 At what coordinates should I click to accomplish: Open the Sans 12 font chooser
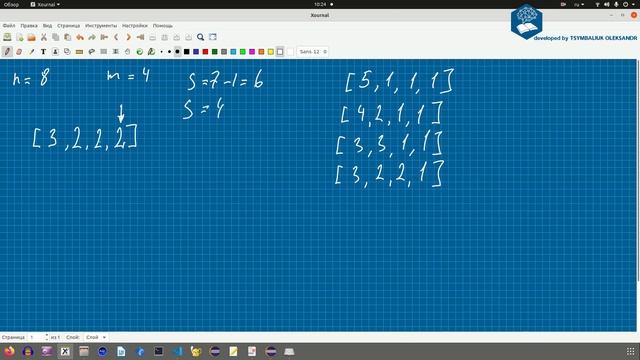click(x=313, y=52)
